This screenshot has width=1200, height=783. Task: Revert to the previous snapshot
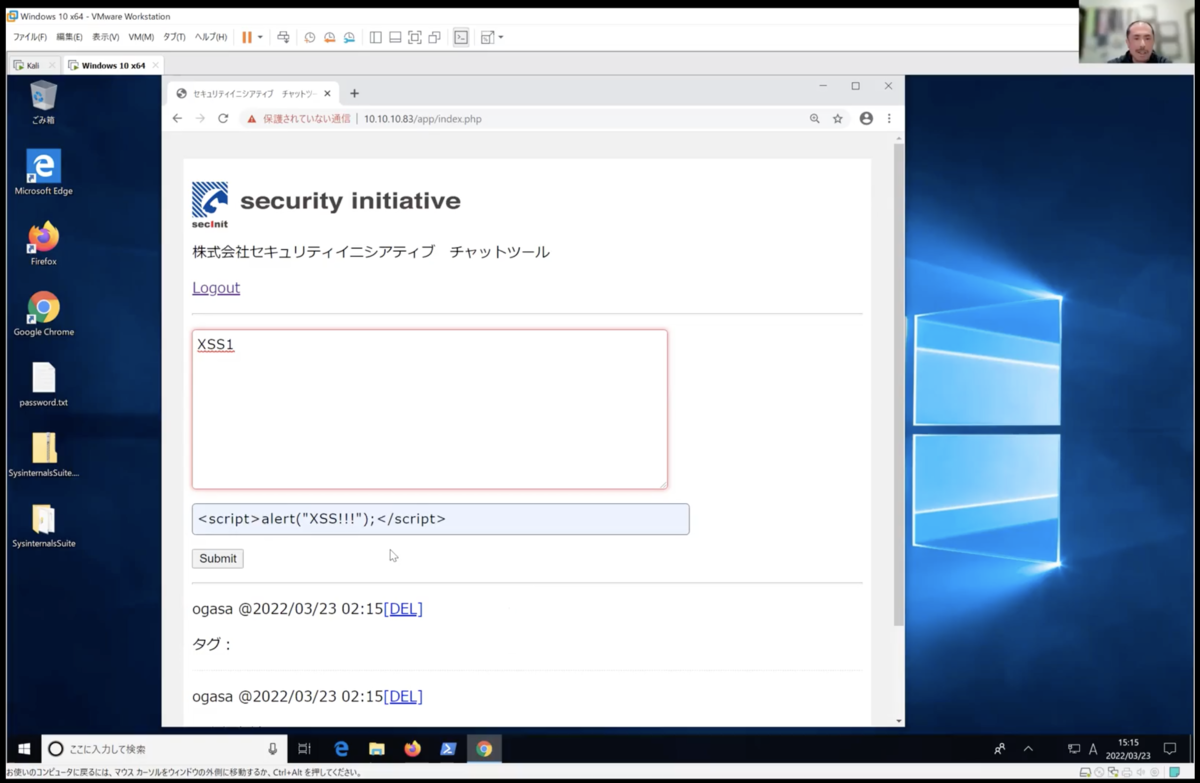pyautogui.click(x=329, y=37)
